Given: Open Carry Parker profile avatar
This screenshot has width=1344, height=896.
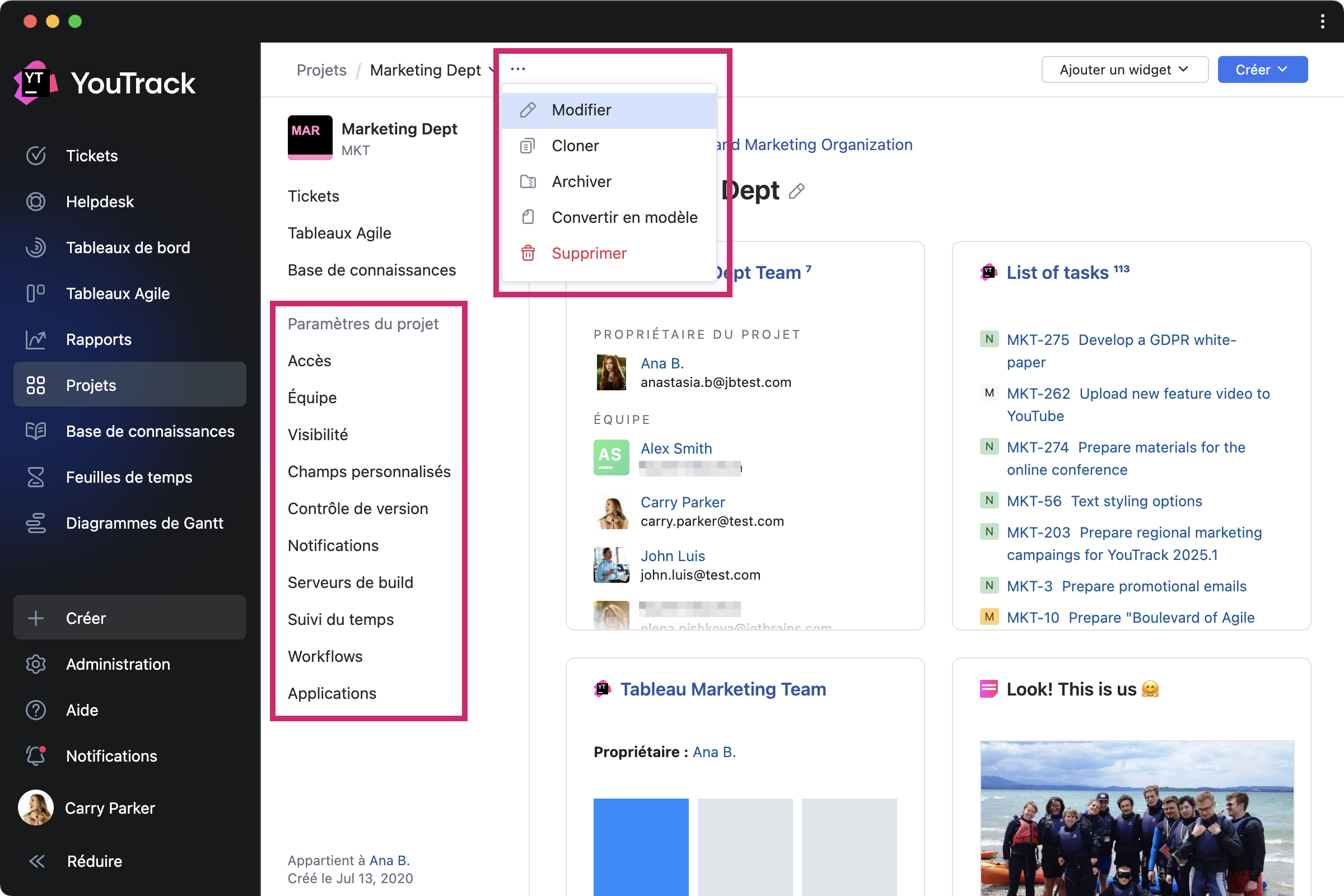Looking at the screenshot, I should (x=35, y=808).
